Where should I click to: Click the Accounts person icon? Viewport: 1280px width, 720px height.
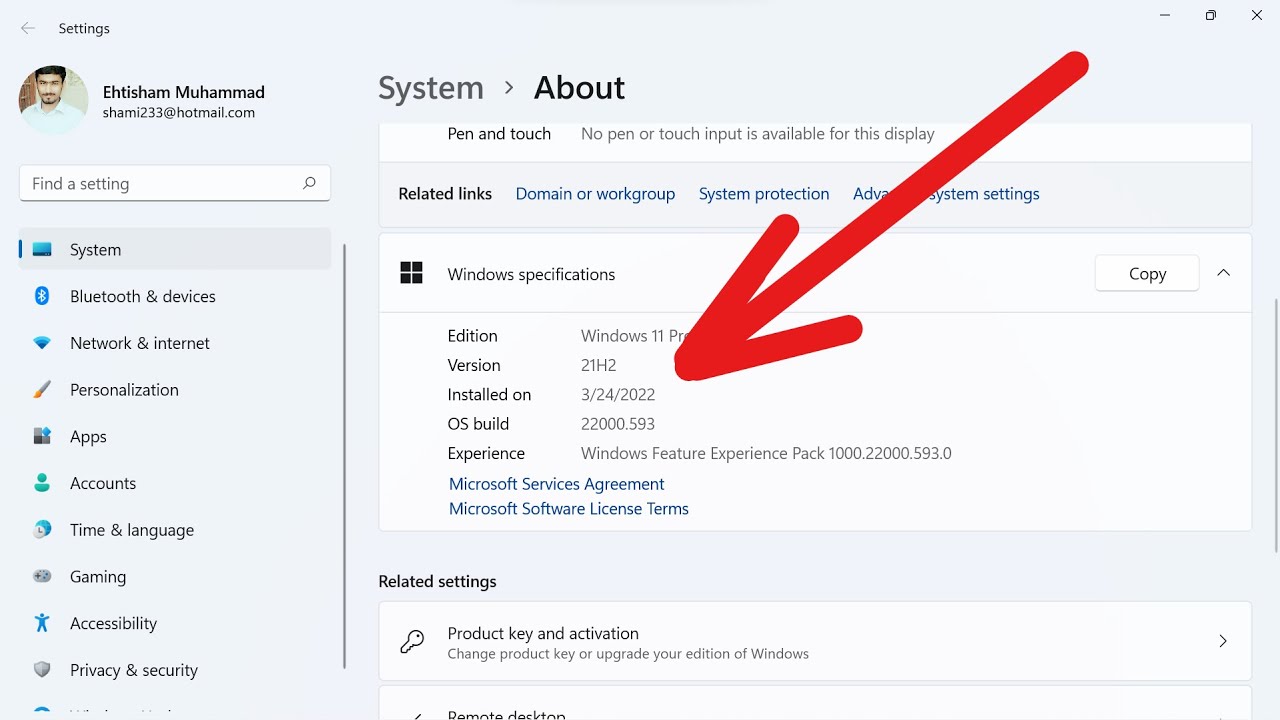click(x=42, y=483)
